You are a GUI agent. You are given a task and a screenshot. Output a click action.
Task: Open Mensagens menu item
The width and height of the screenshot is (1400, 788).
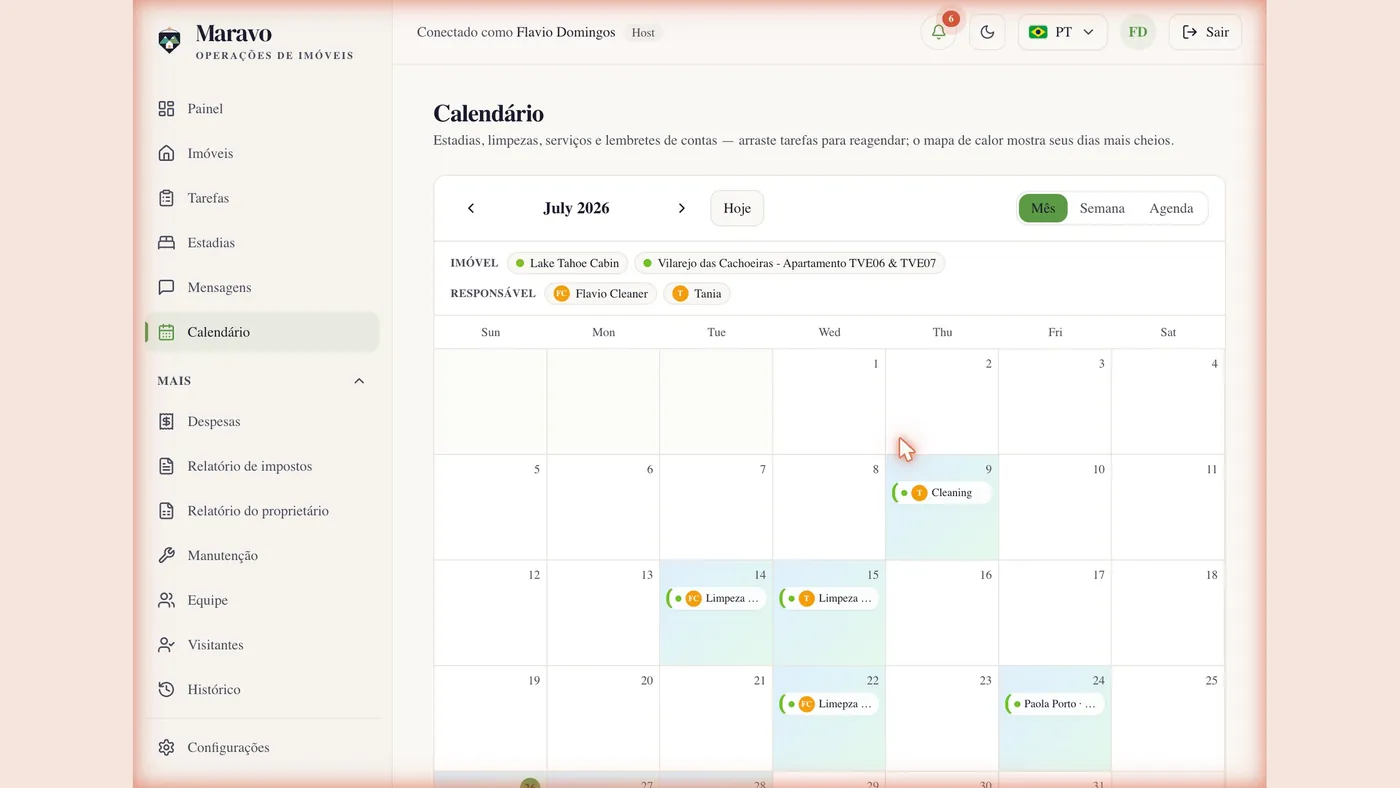point(262,287)
